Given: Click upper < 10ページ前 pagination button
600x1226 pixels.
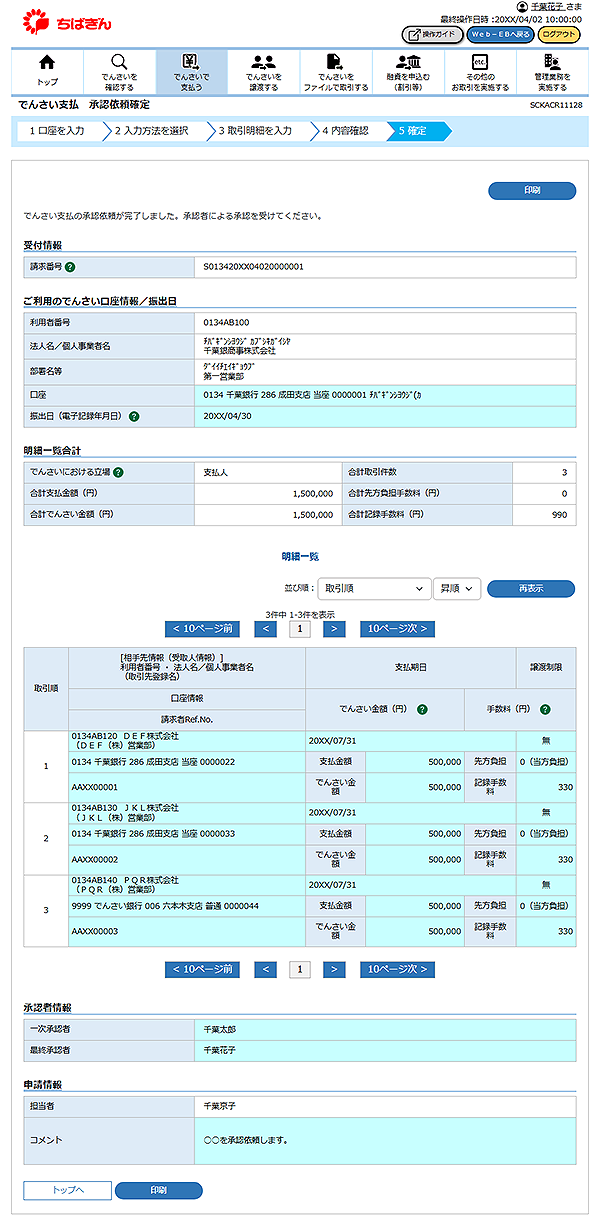Looking at the screenshot, I should click(202, 629).
